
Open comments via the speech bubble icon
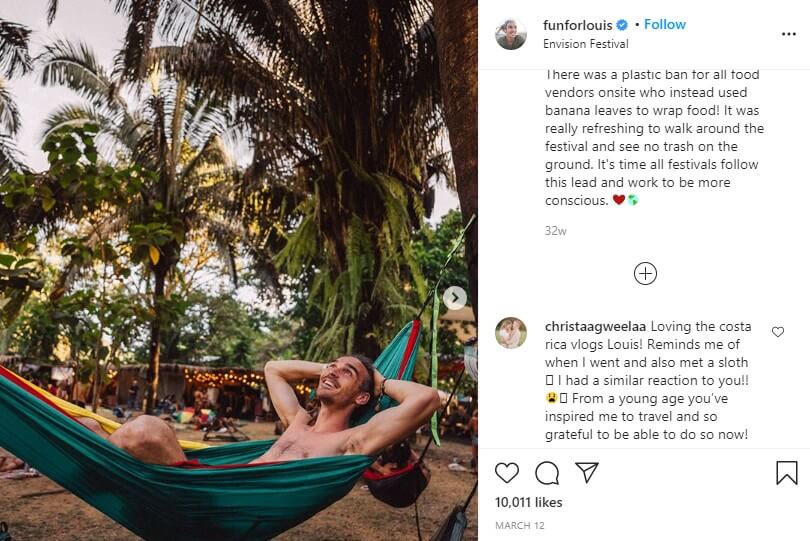pos(547,473)
